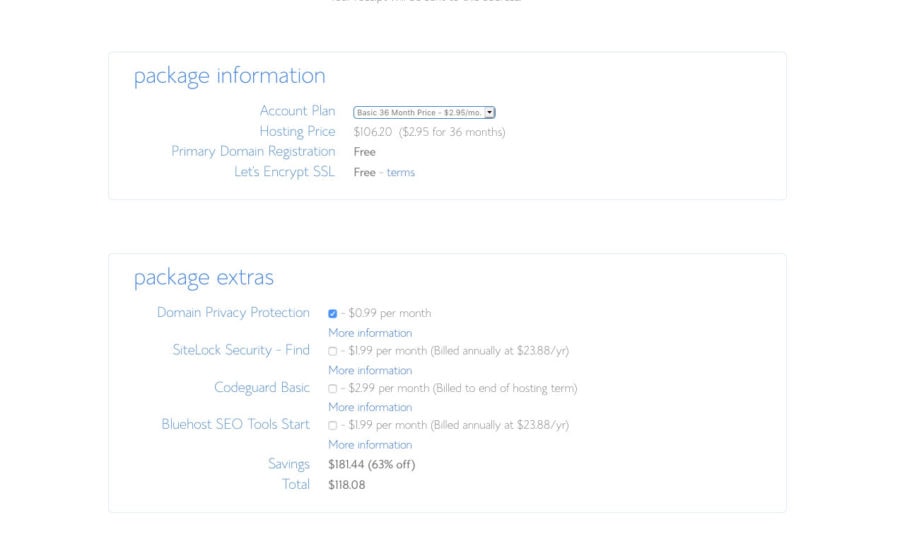The image size is (900, 549).
Task: Click the 'Let's Encrypt SSL' label
Action: click(x=284, y=172)
